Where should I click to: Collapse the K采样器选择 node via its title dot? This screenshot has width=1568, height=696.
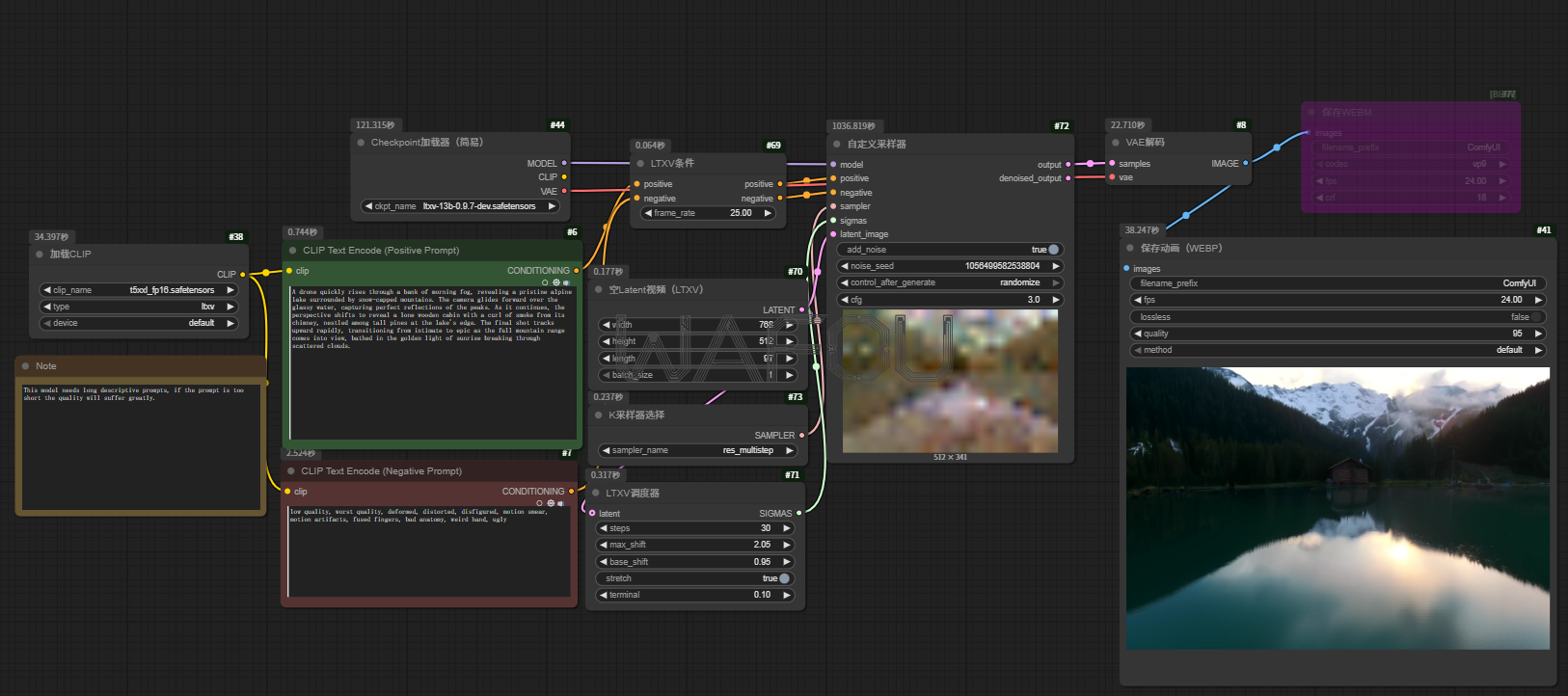599,415
